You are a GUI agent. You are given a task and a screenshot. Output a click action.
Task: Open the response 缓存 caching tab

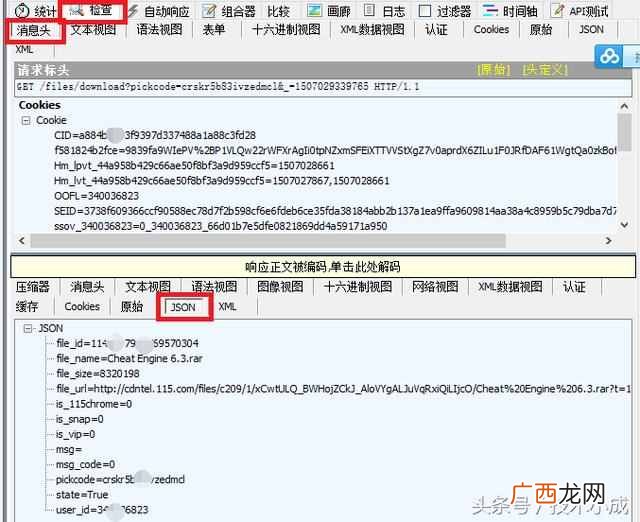coord(27,307)
